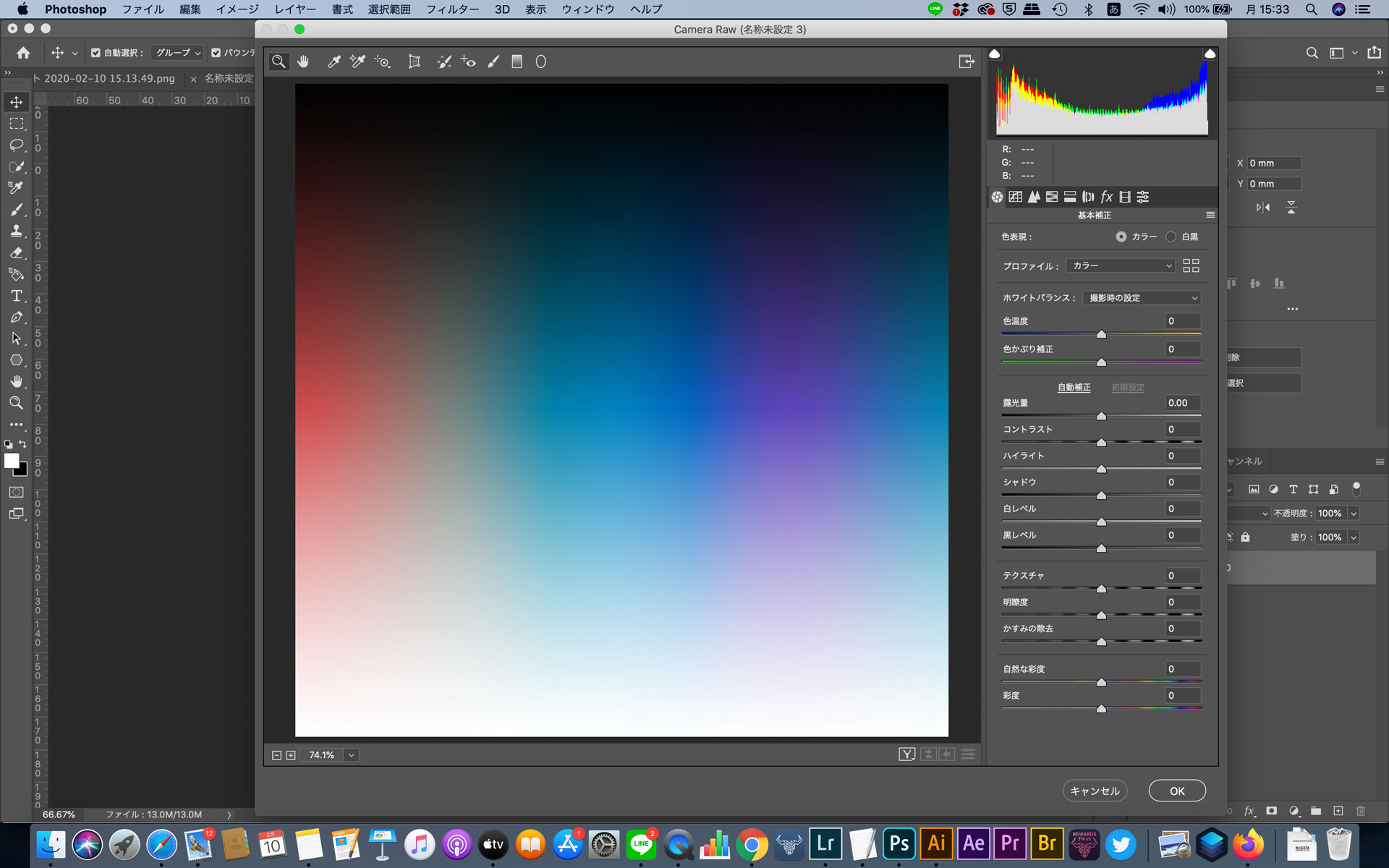Drag the 露光量 exposure slider
Viewport: 1389px width, 868px height.
(x=1101, y=415)
